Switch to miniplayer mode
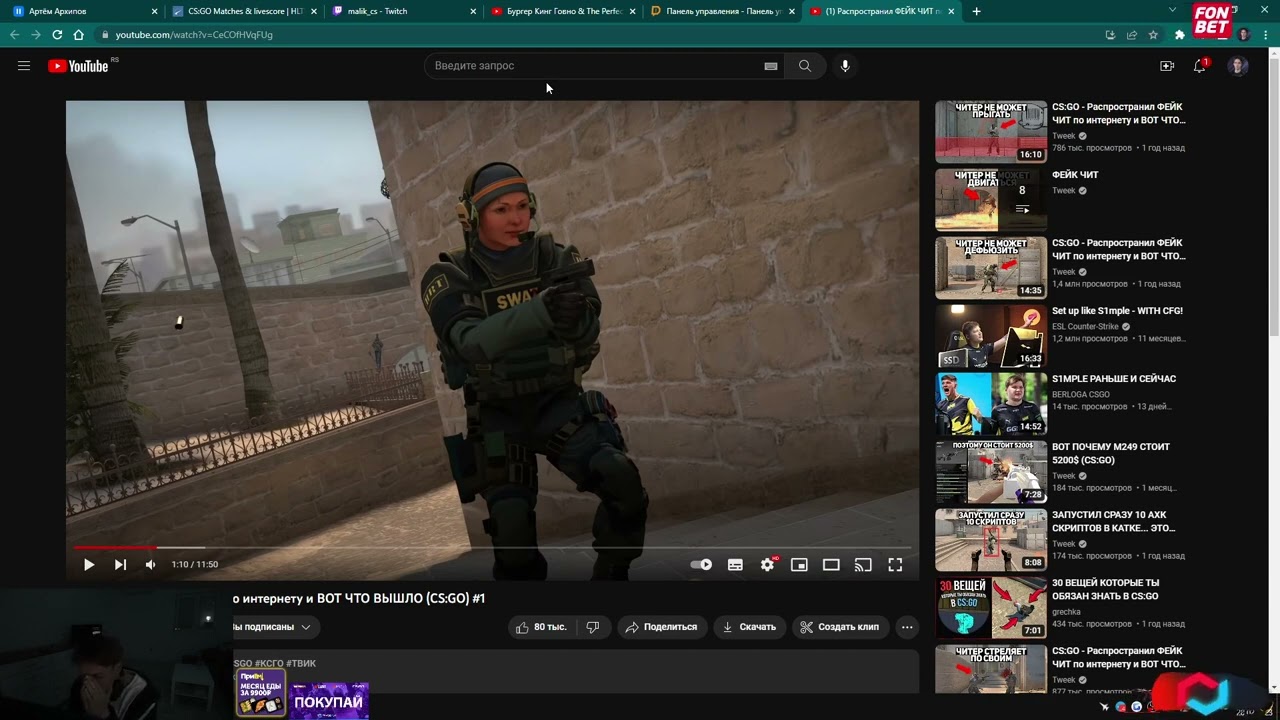The width and height of the screenshot is (1280, 720). click(799, 565)
